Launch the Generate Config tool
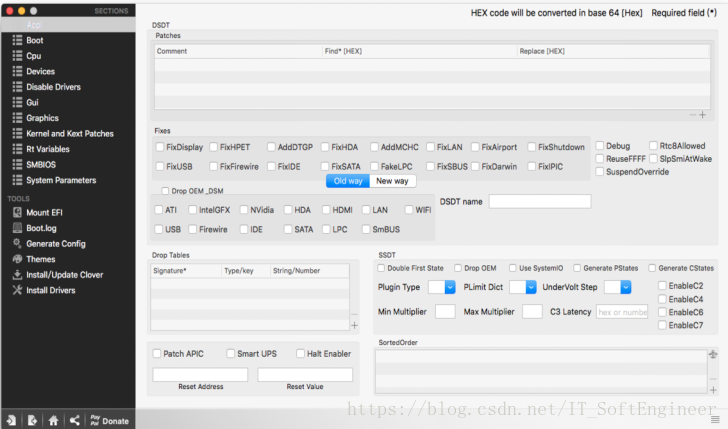 (56, 244)
